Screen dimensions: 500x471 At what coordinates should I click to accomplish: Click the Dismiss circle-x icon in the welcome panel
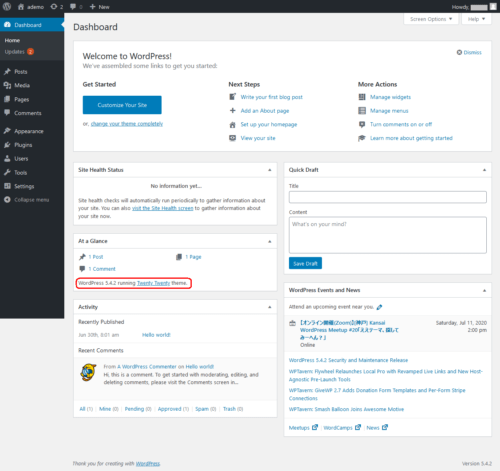coord(459,52)
